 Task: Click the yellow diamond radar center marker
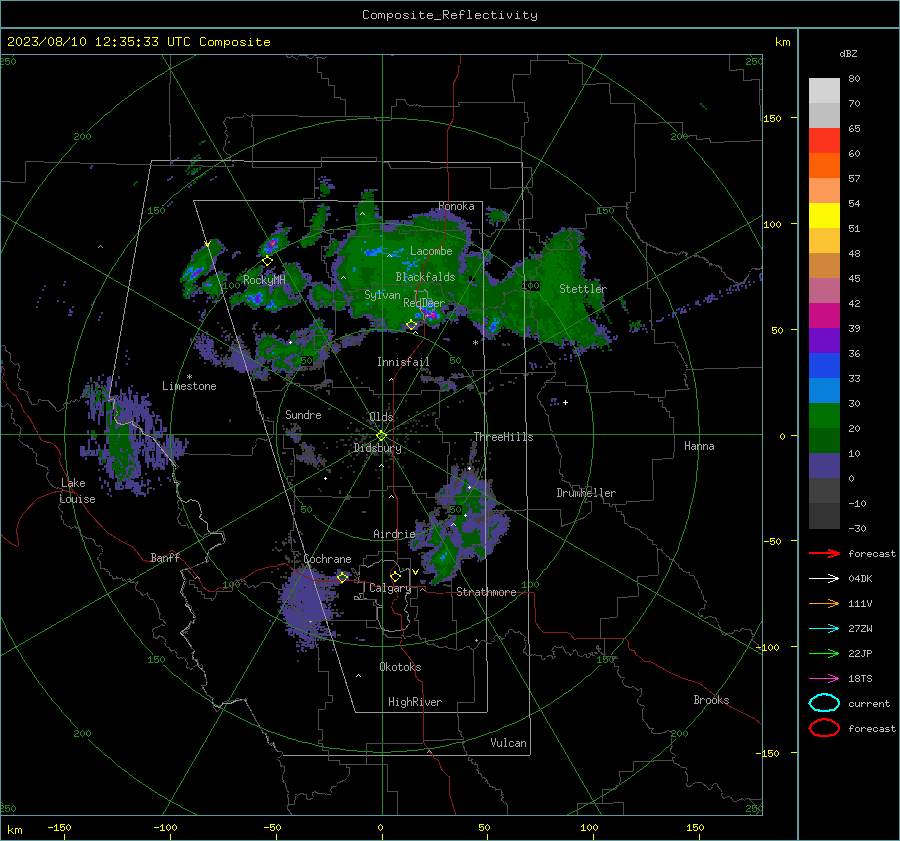[381, 435]
